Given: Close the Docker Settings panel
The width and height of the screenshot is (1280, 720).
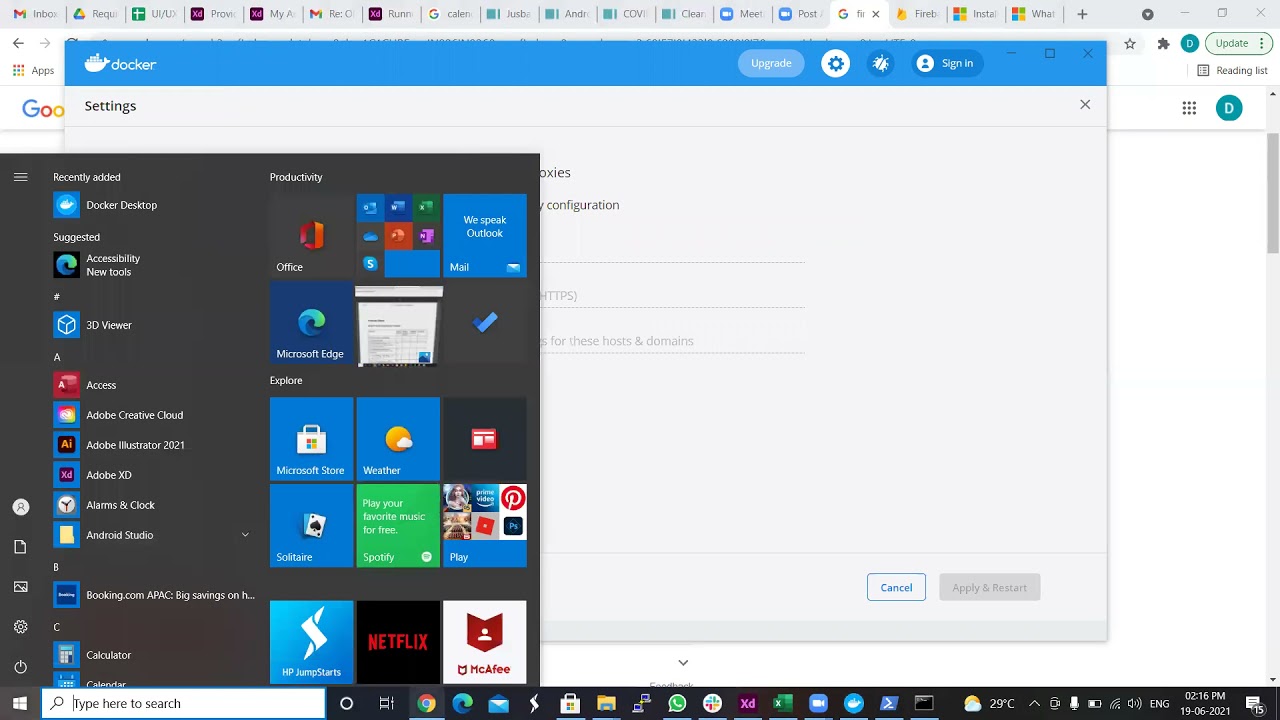Looking at the screenshot, I should (1085, 104).
